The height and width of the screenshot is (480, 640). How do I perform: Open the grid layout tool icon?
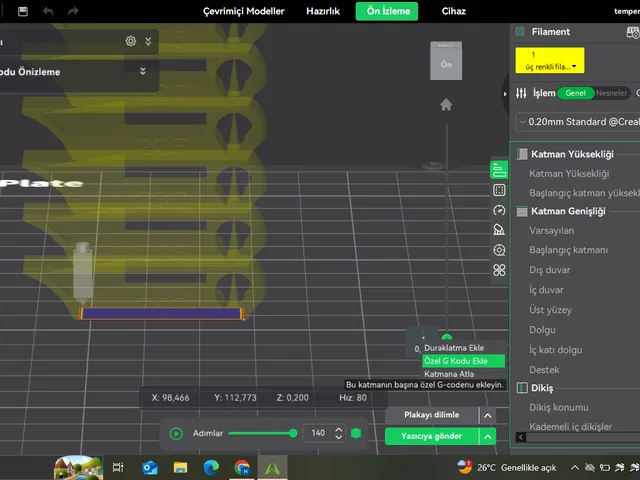tap(499, 190)
